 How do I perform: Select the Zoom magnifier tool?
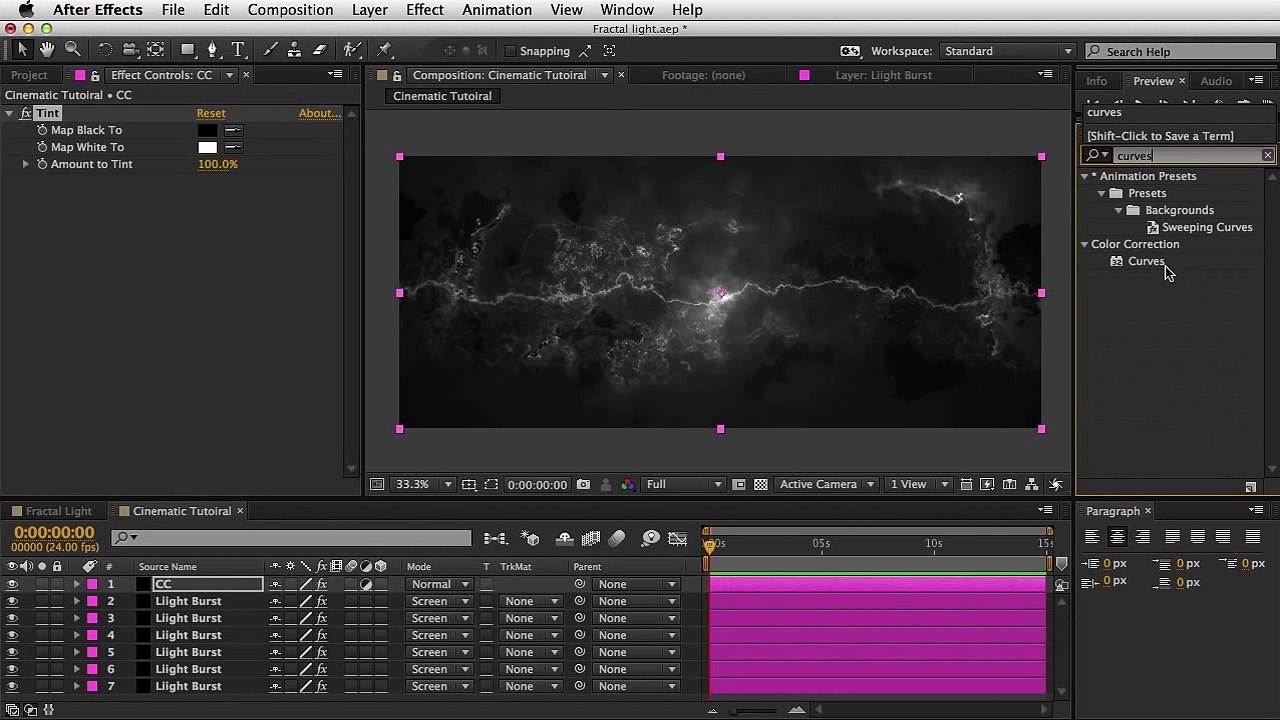pyautogui.click(x=72, y=49)
